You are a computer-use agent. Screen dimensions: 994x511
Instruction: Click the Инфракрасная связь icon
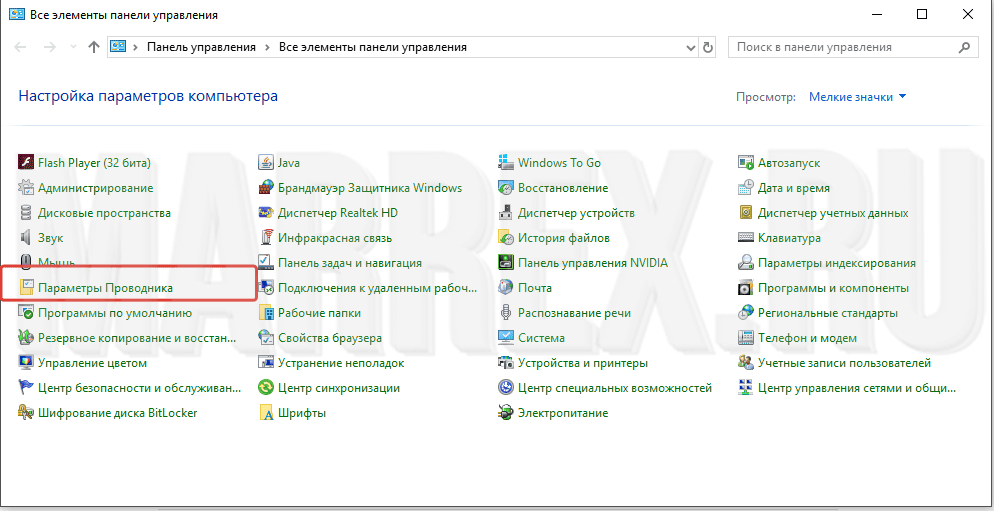[x=266, y=238]
